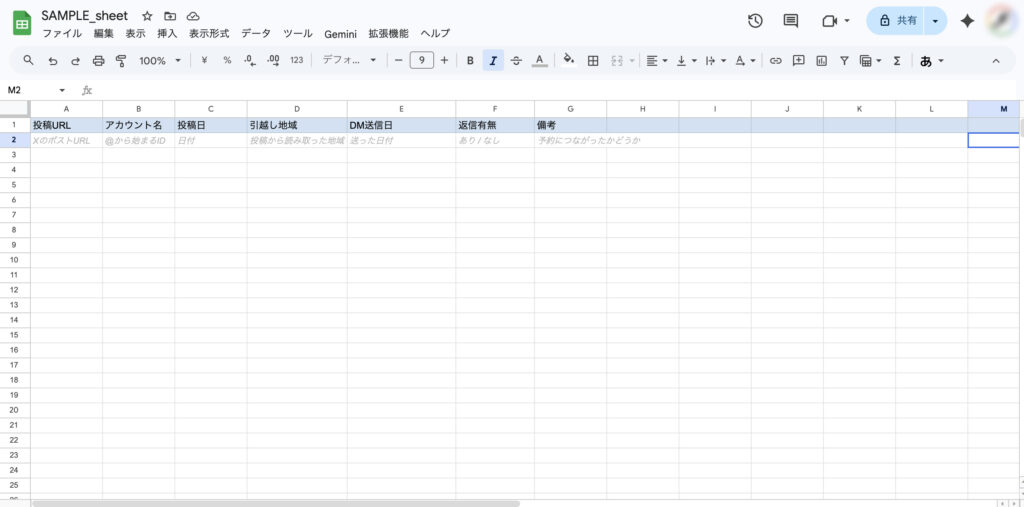The height and width of the screenshot is (507, 1024).
Task: Open the filter views dropdown
Action: click(871, 61)
